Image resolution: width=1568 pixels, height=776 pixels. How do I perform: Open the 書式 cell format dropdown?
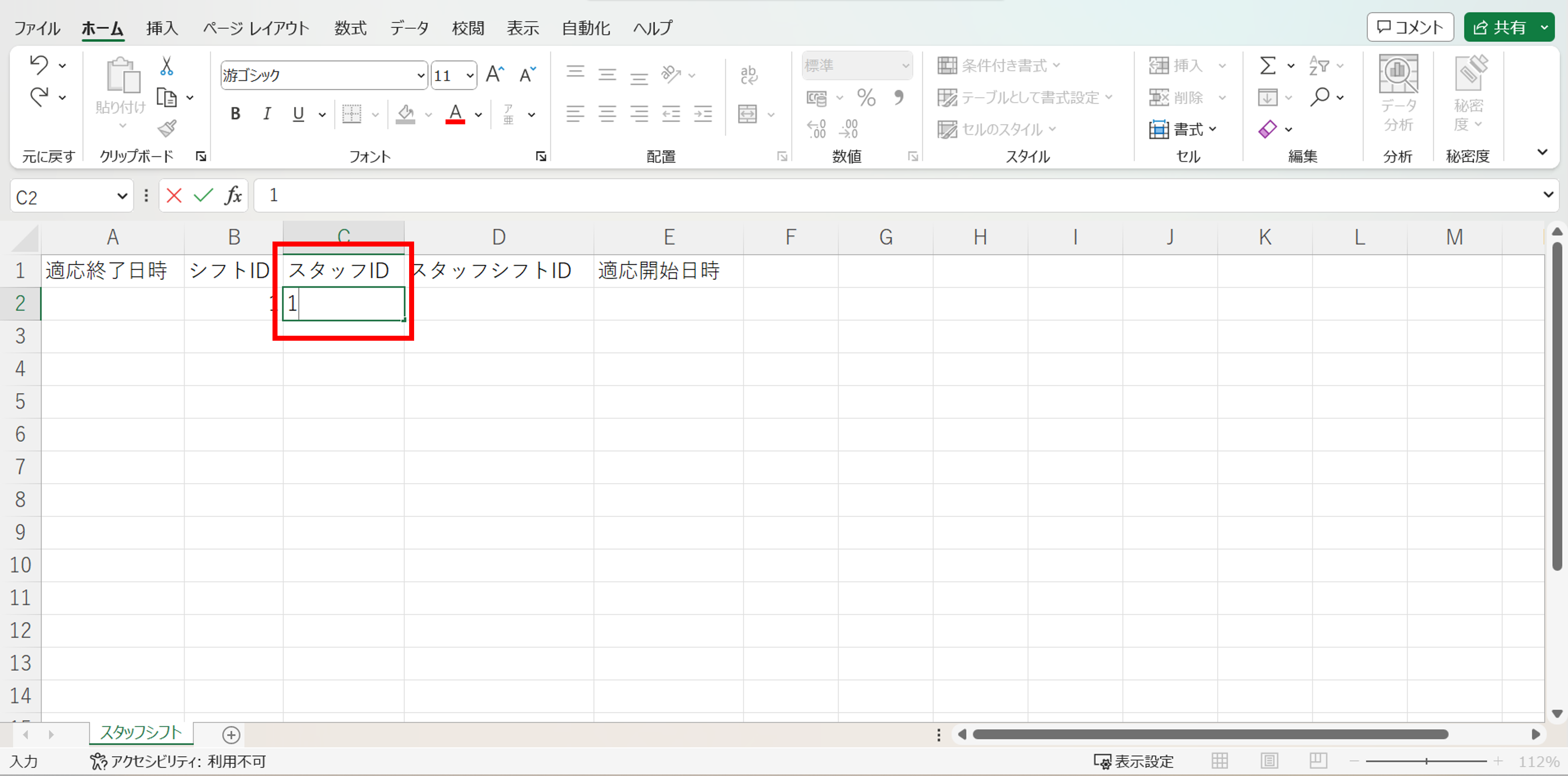tap(1183, 129)
